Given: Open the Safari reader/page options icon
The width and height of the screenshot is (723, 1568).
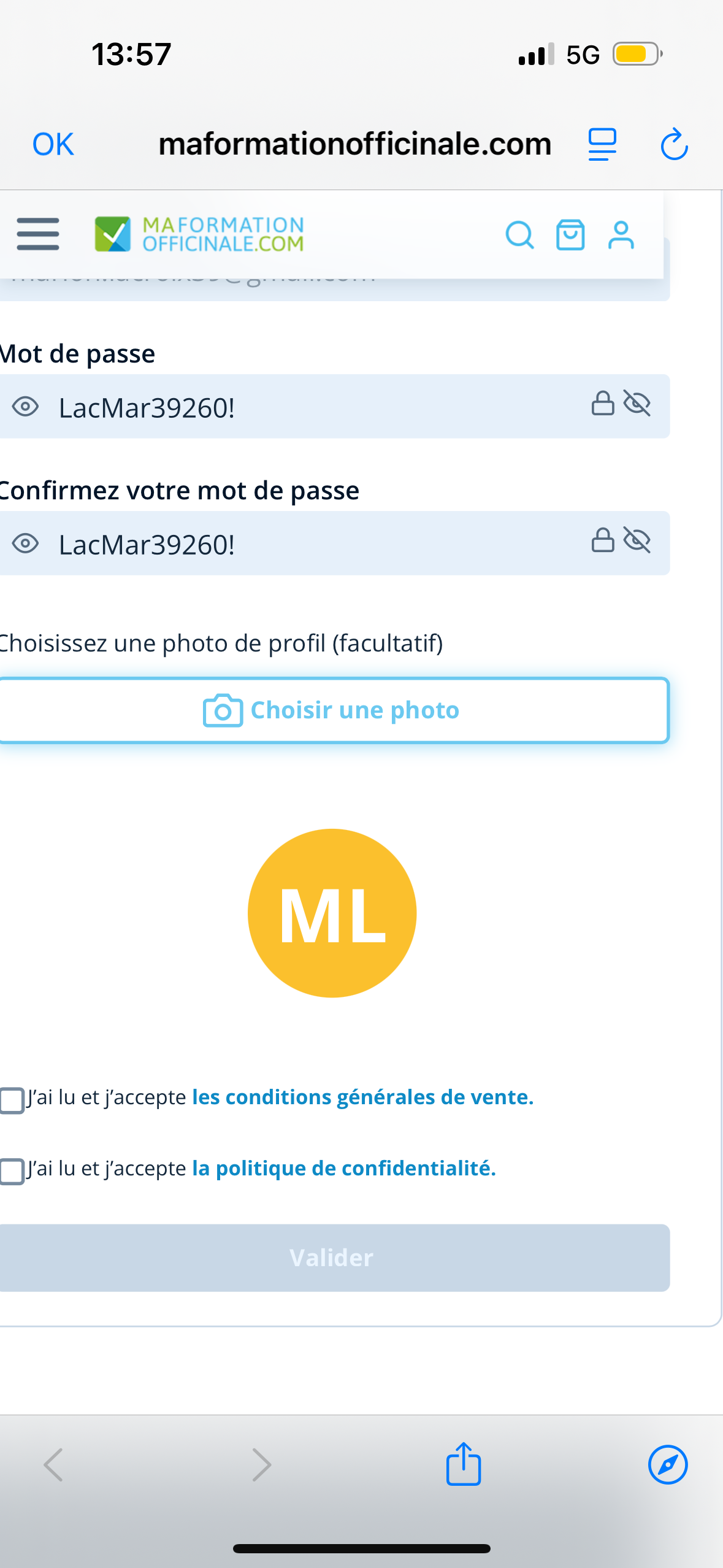Looking at the screenshot, I should (x=602, y=145).
